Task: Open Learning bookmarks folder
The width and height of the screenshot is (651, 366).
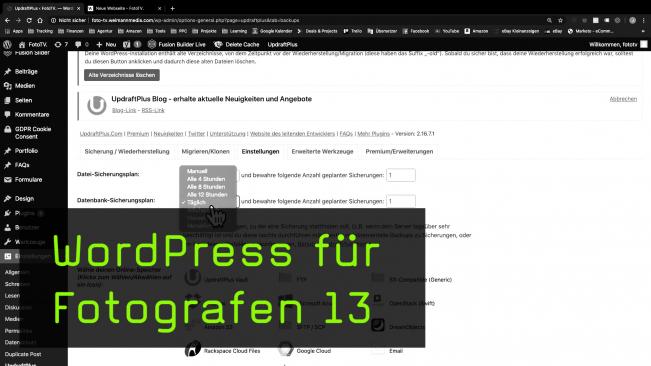Action: [234, 31]
